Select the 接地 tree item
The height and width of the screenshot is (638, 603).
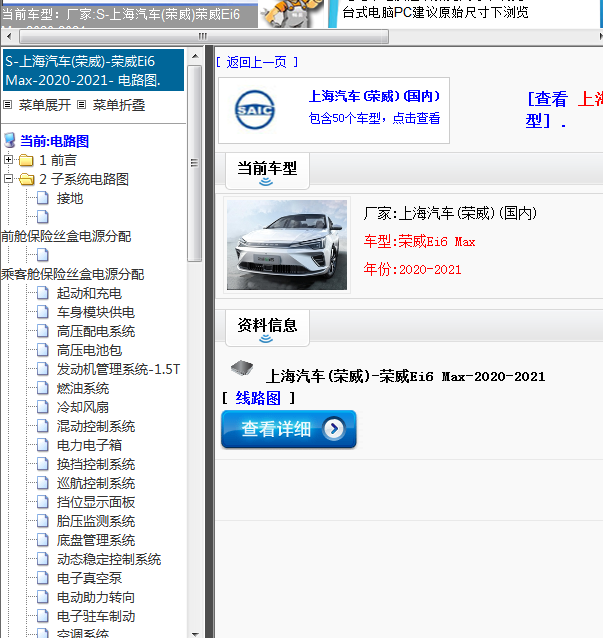pos(70,198)
